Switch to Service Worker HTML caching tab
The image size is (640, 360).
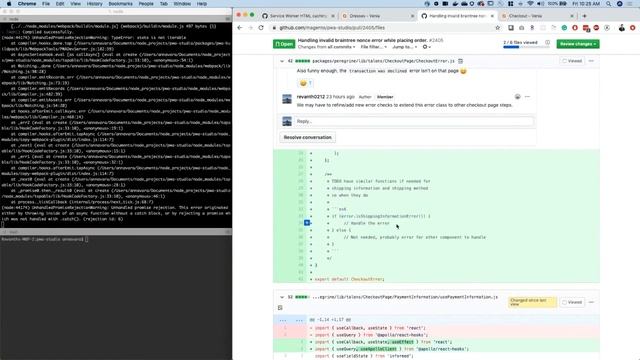pos(298,16)
